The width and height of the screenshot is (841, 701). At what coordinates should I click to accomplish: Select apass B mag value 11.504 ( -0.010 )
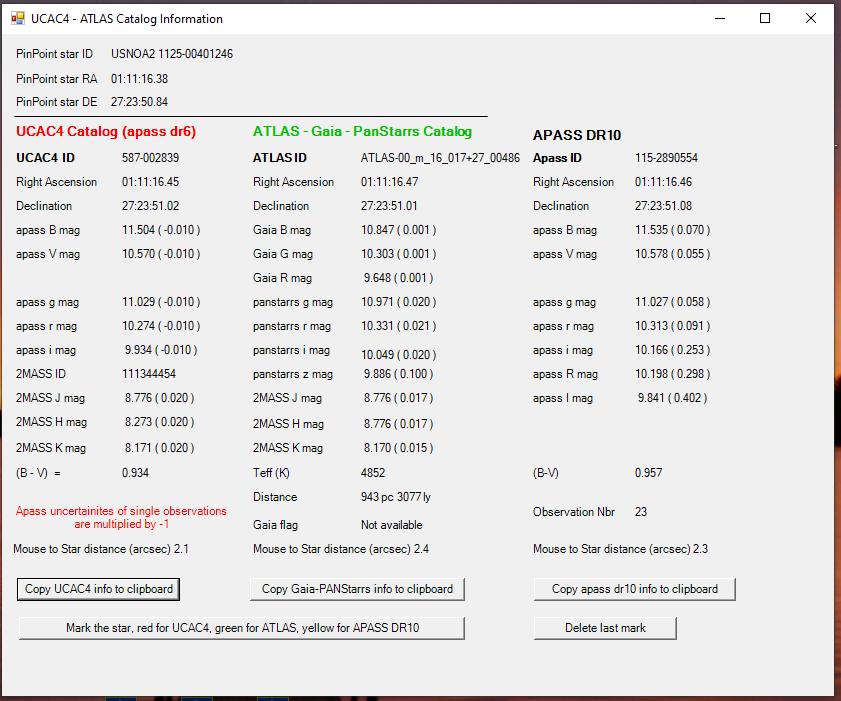[x=161, y=230]
